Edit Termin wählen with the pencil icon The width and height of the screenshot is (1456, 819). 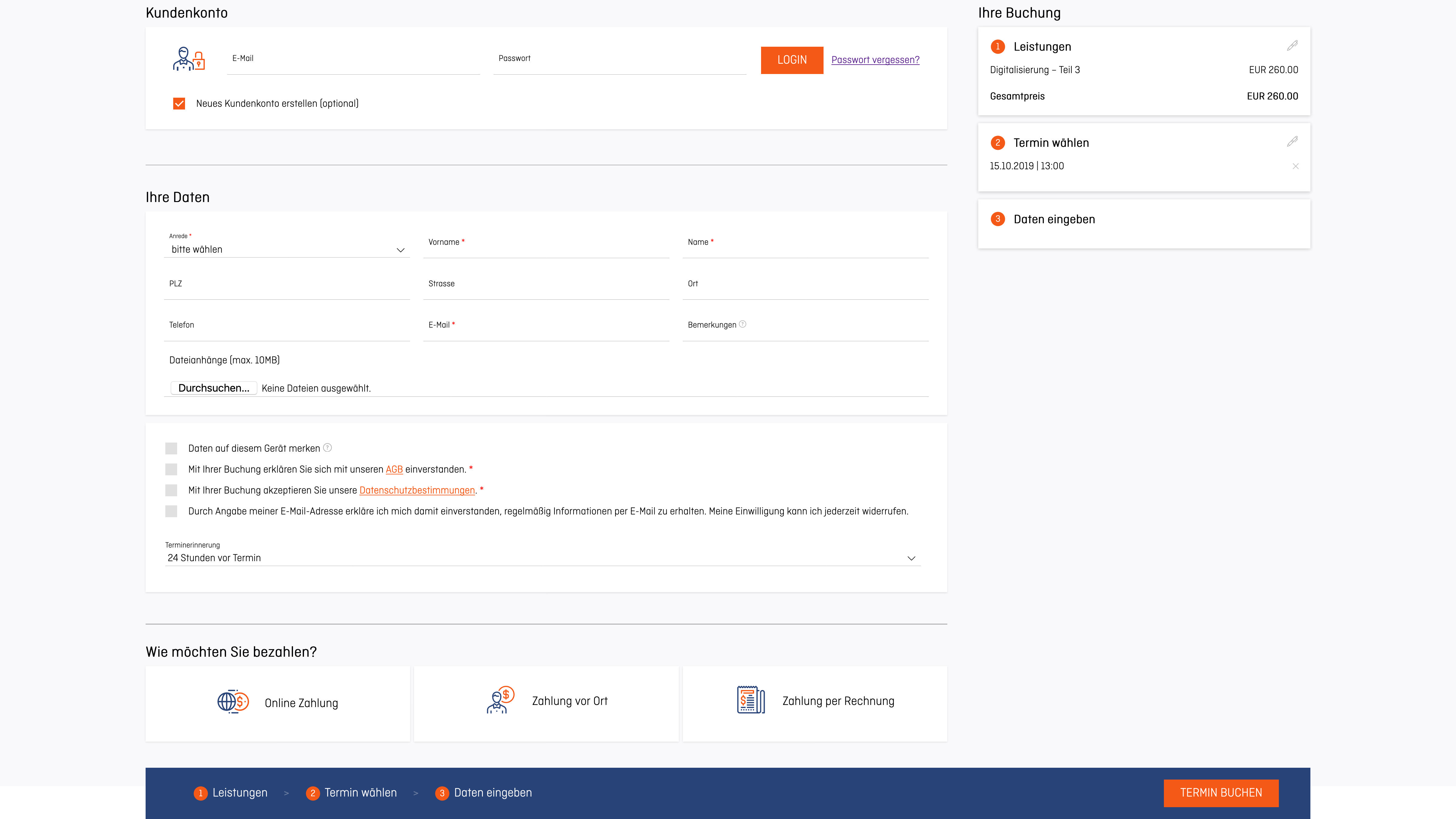click(1292, 142)
